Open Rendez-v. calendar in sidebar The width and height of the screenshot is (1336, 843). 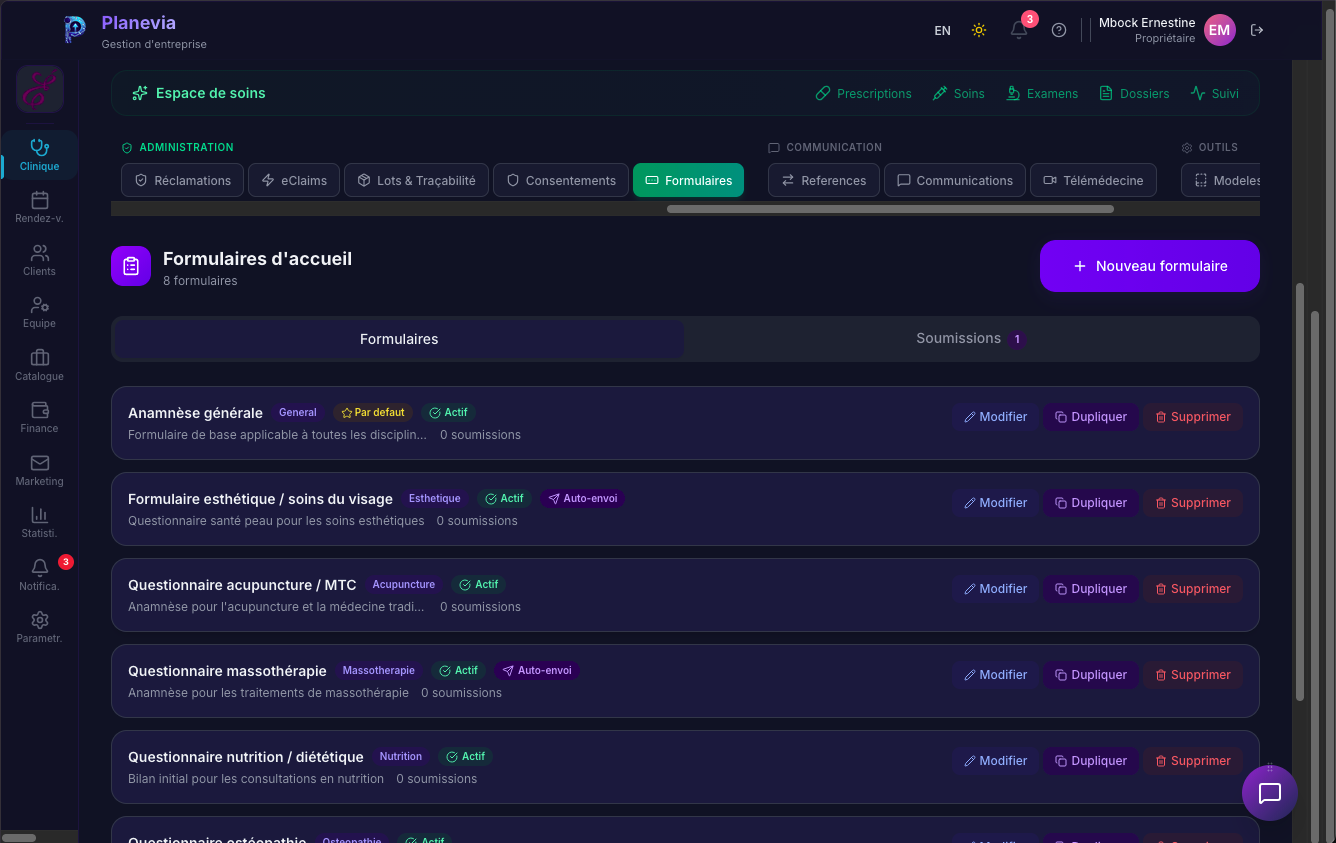[x=40, y=207]
